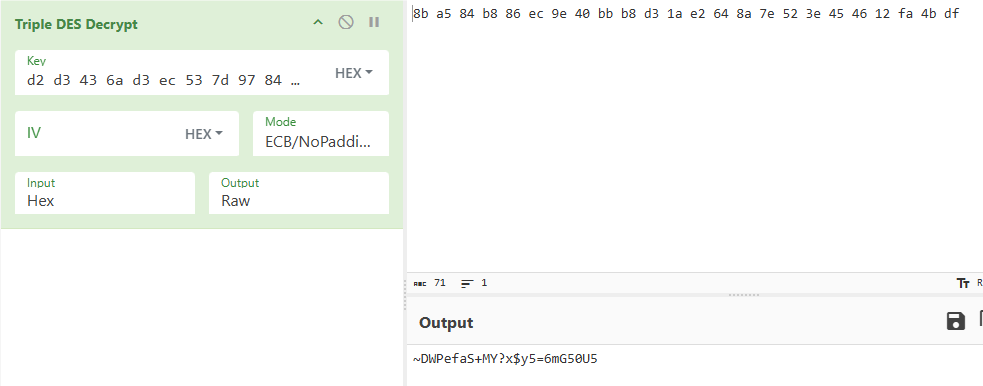Click into the Key value field

[x=164, y=80]
